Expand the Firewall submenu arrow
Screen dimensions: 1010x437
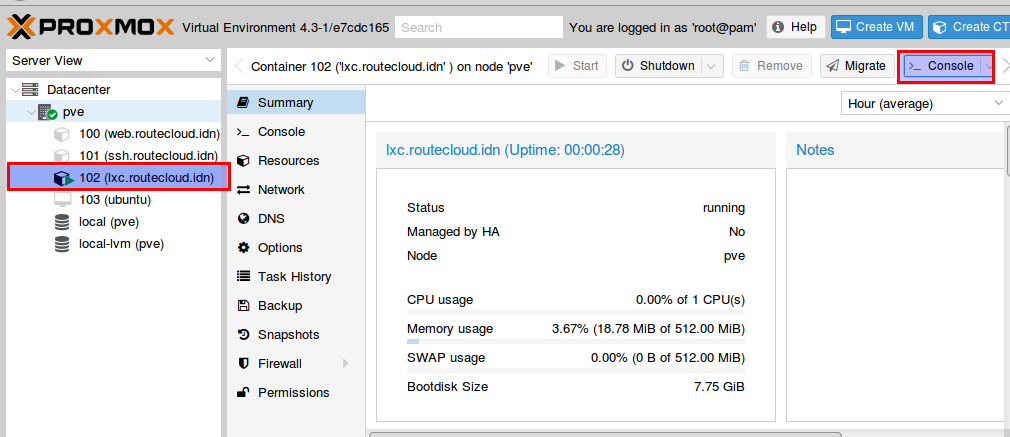point(346,364)
